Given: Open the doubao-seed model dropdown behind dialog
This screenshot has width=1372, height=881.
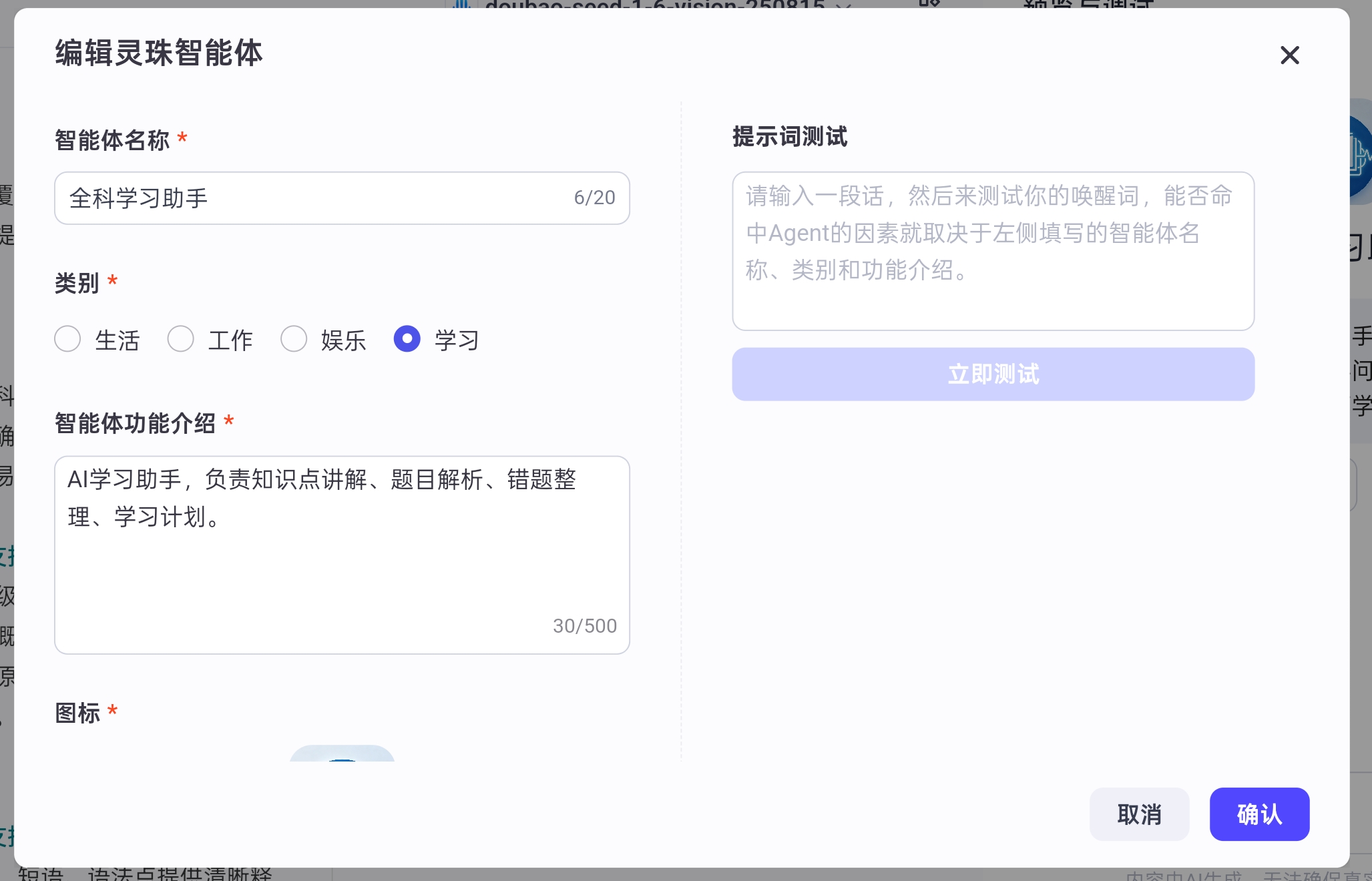Looking at the screenshot, I should [654, 4].
